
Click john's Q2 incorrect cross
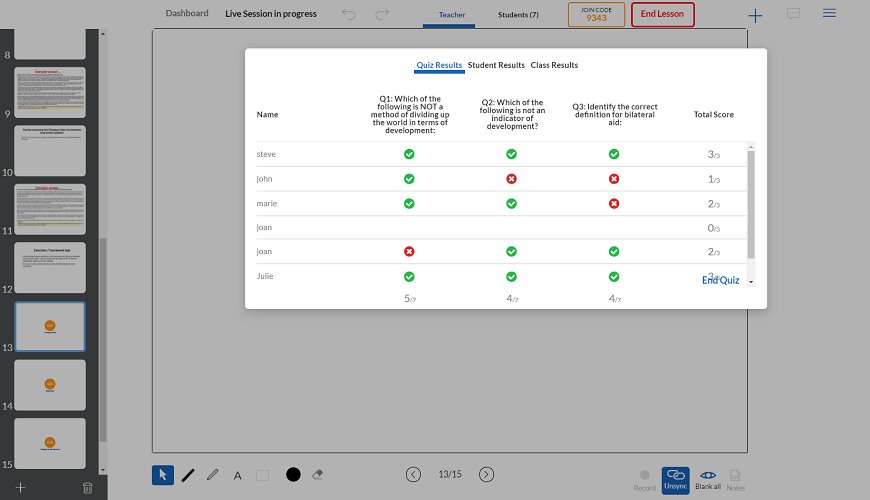tap(512, 179)
